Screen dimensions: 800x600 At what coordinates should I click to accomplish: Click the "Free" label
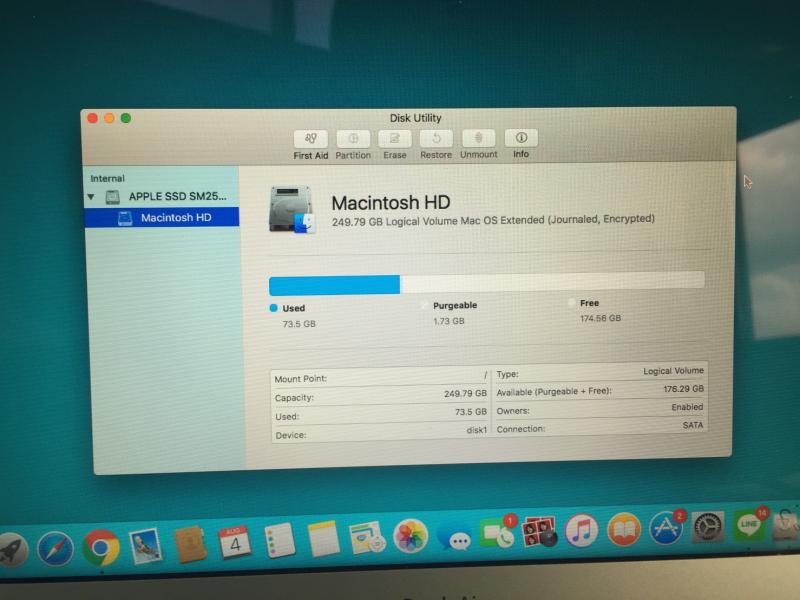click(x=589, y=303)
